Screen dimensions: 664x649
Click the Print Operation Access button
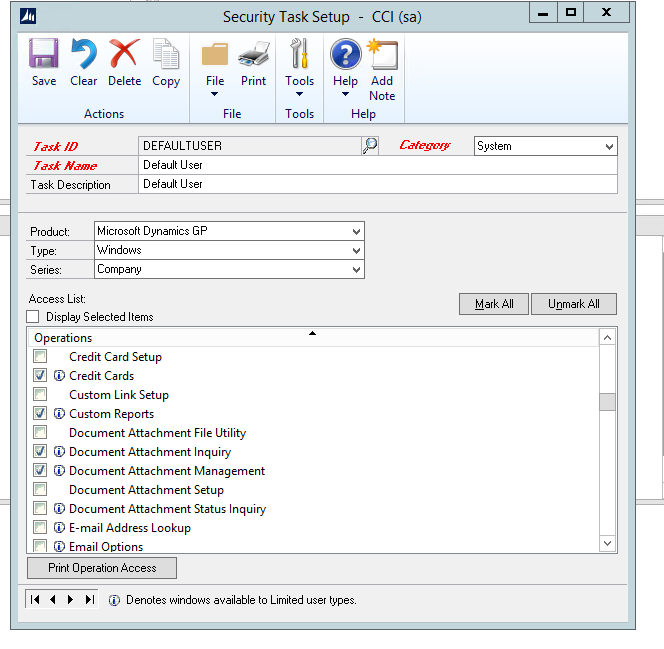pyautogui.click(x=102, y=568)
